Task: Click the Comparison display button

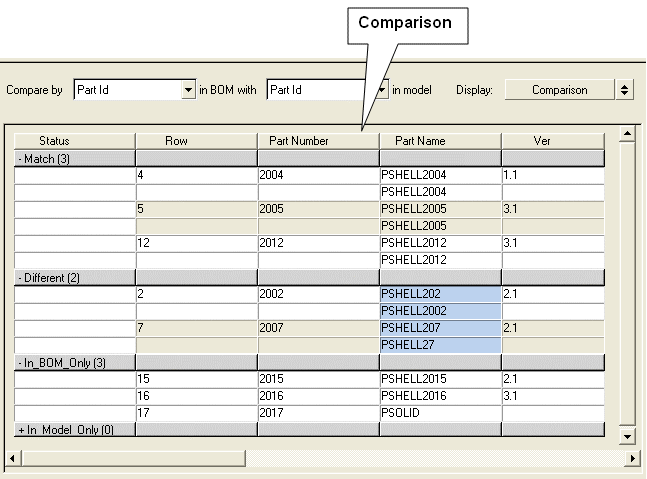Action: [559, 90]
